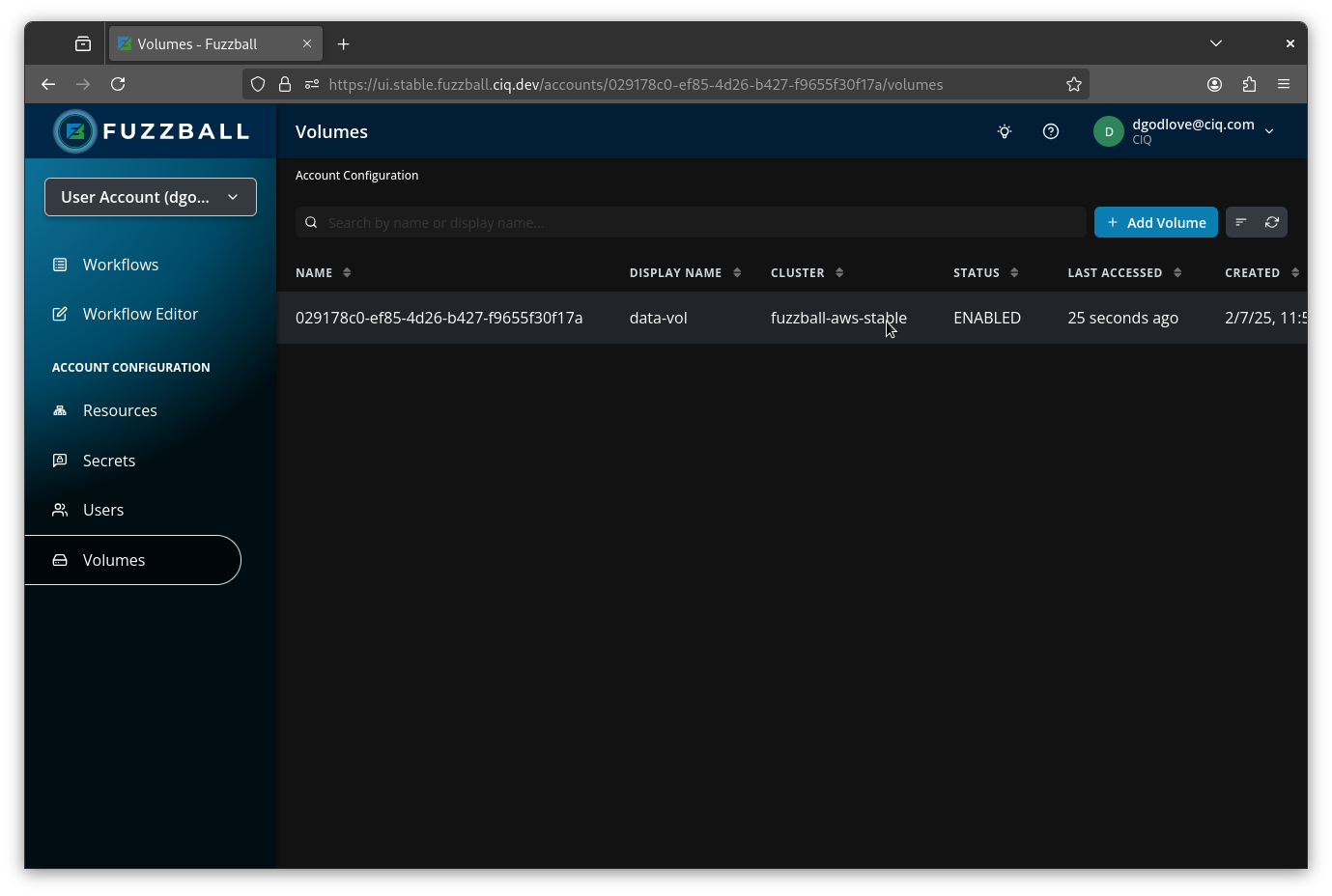Expand the dgodlove@ciq.com account chevron
Viewport: 1332px width, 896px height.
(x=1269, y=131)
